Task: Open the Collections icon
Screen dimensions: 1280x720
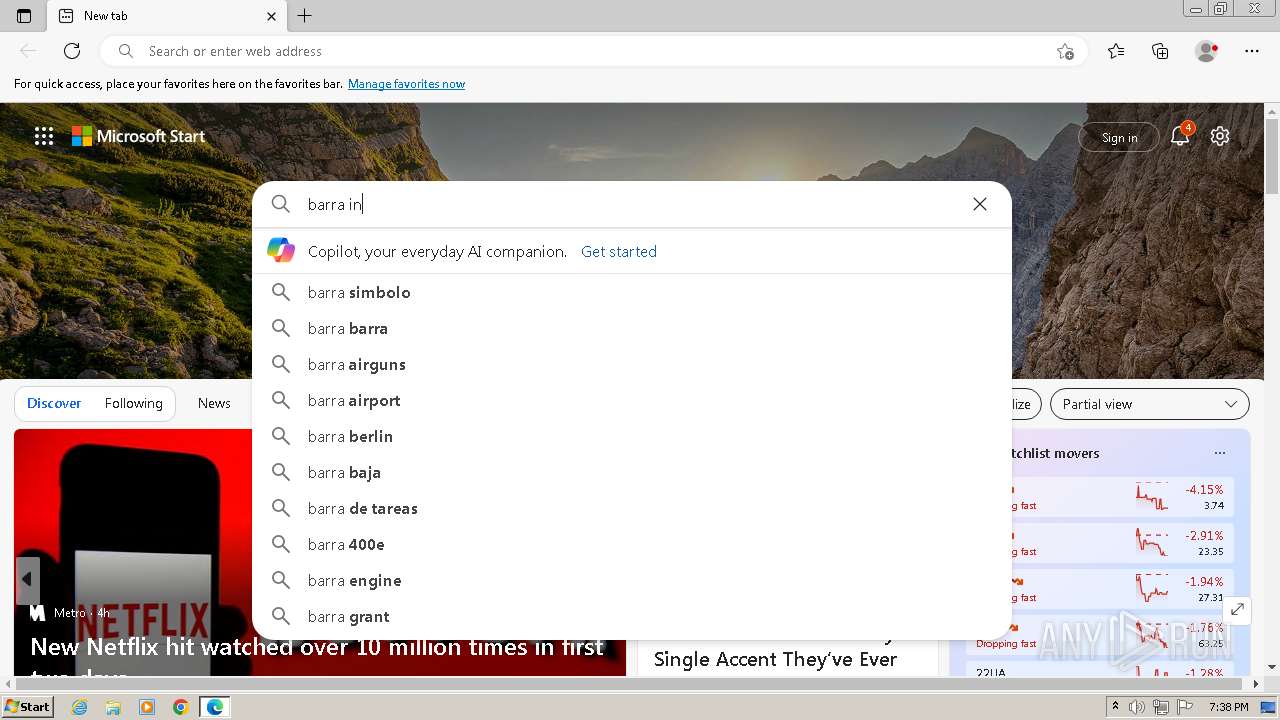Action: point(1160,51)
